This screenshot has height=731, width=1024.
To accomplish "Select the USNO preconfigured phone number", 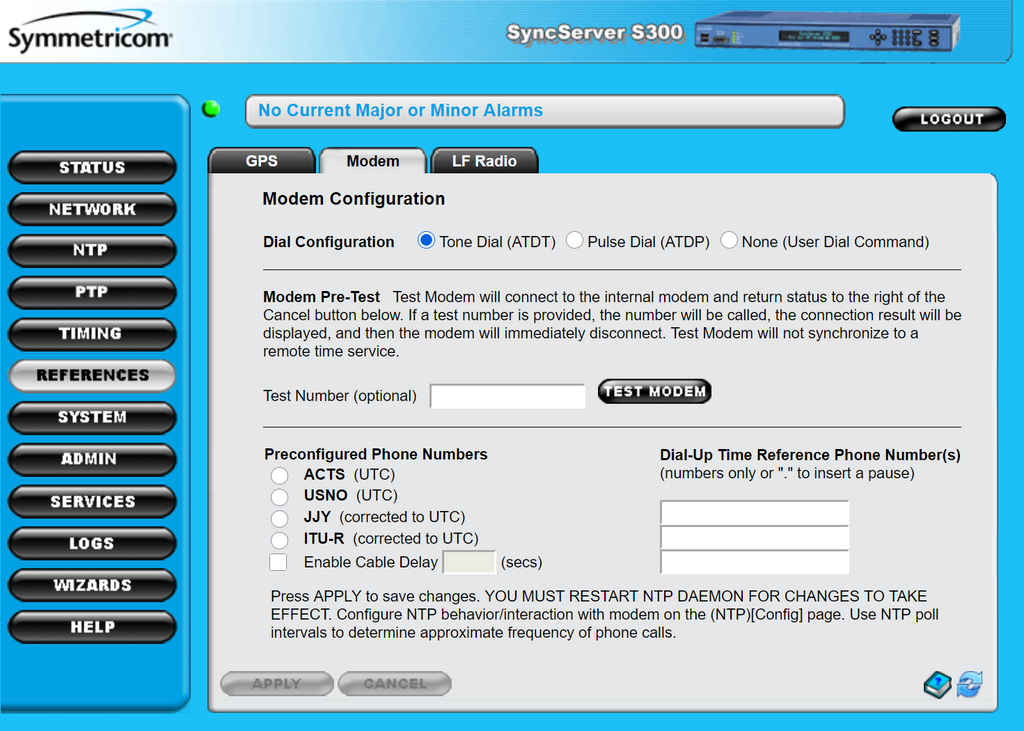I will click(279, 496).
